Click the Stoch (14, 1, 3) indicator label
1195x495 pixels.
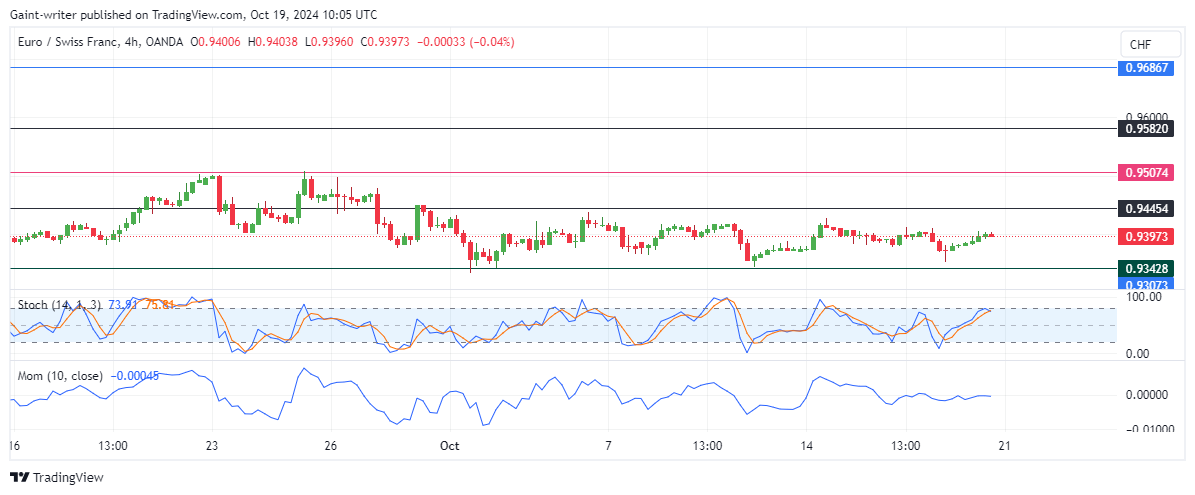(x=59, y=305)
